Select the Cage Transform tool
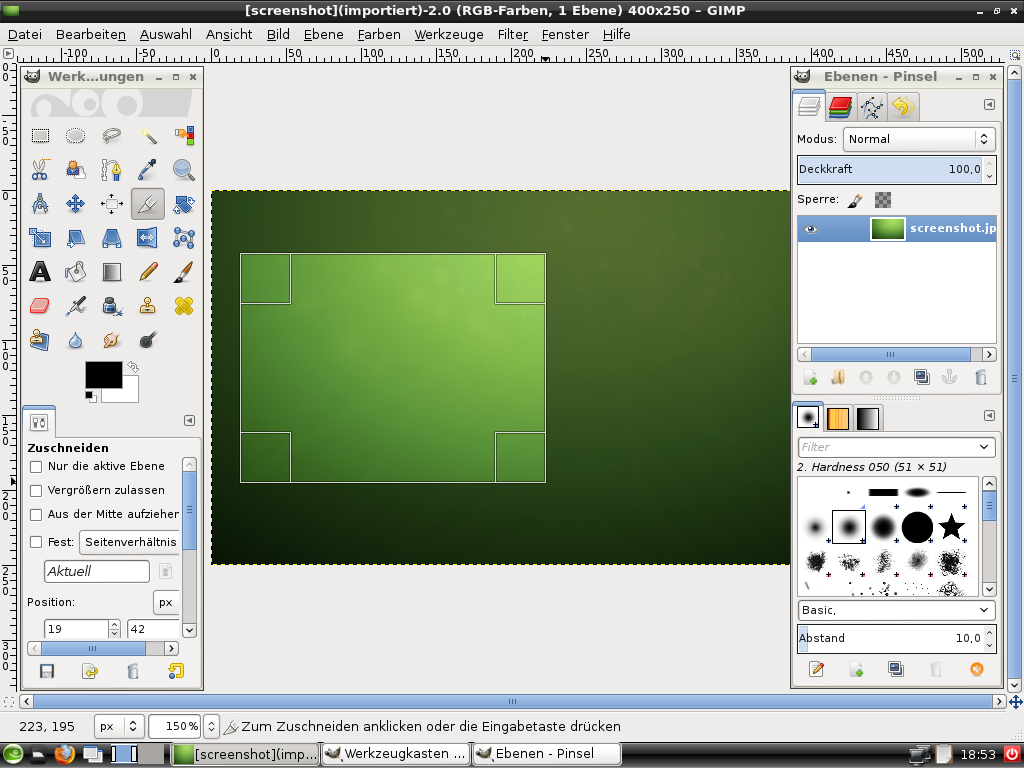This screenshot has height=768, width=1024. (x=184, y=238)
